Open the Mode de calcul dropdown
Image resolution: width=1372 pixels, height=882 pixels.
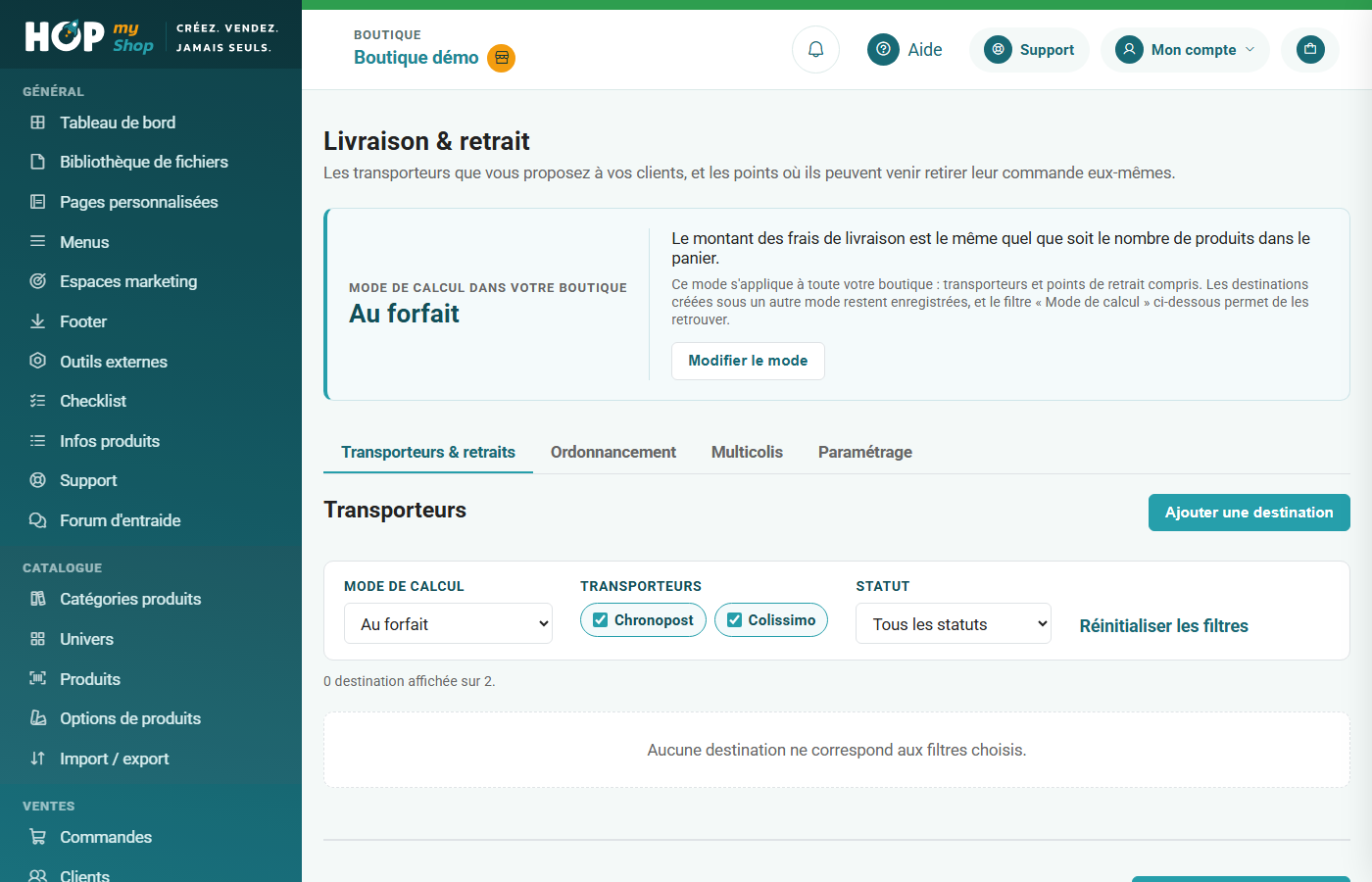coord(448,623)
